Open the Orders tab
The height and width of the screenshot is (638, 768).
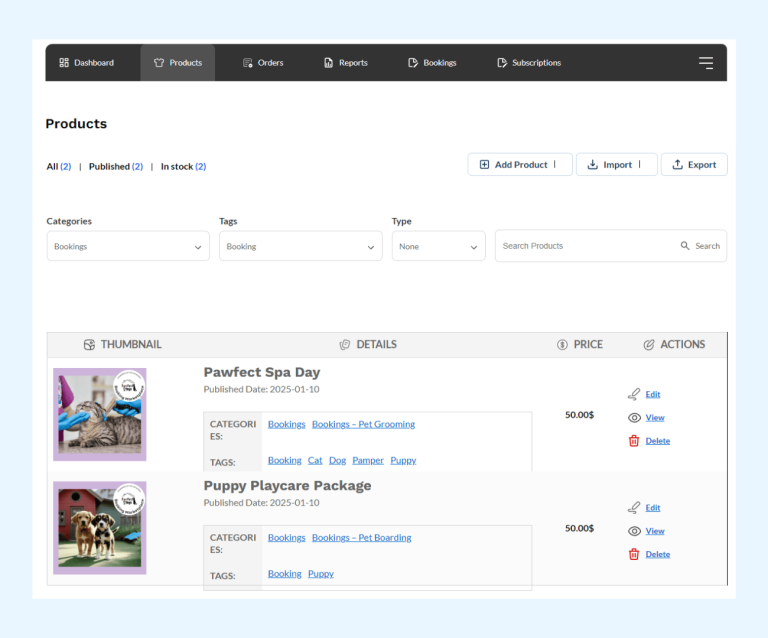pos(263,63)
